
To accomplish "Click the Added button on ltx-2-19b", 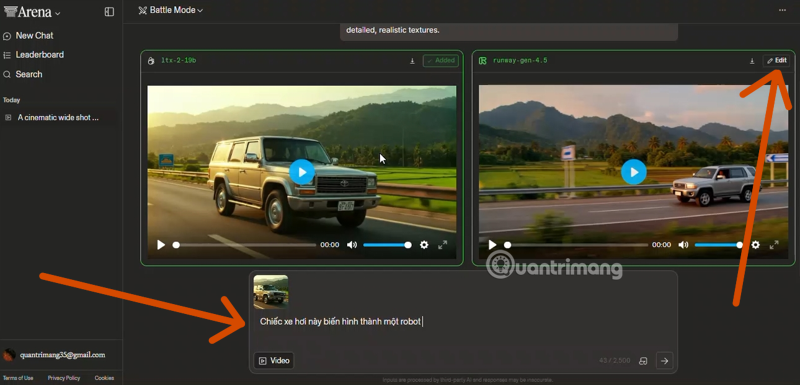I will click(x=441, y=61).
